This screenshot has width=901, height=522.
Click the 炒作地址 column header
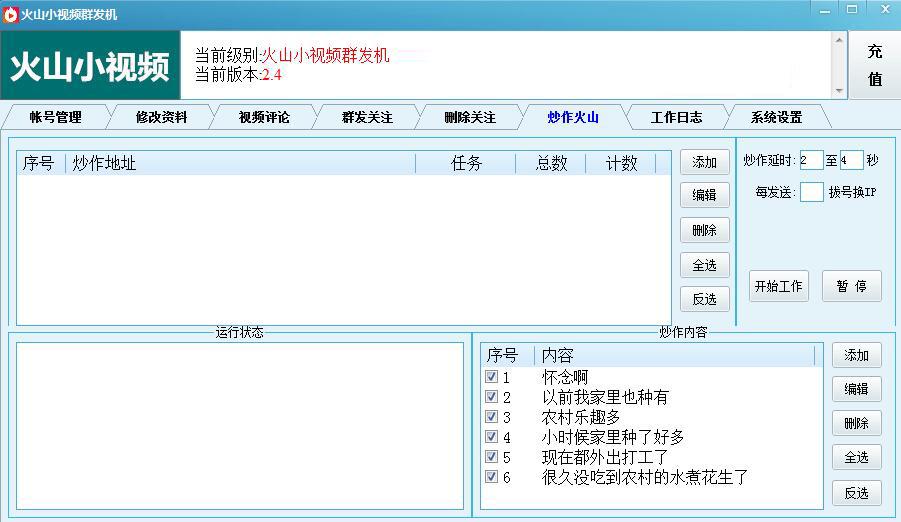(240, 163)
